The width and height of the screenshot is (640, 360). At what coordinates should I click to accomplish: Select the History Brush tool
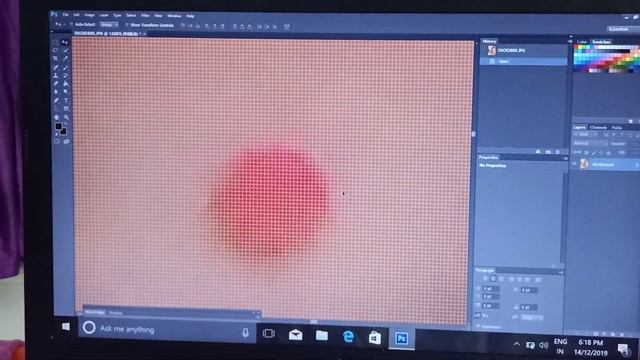65,75
